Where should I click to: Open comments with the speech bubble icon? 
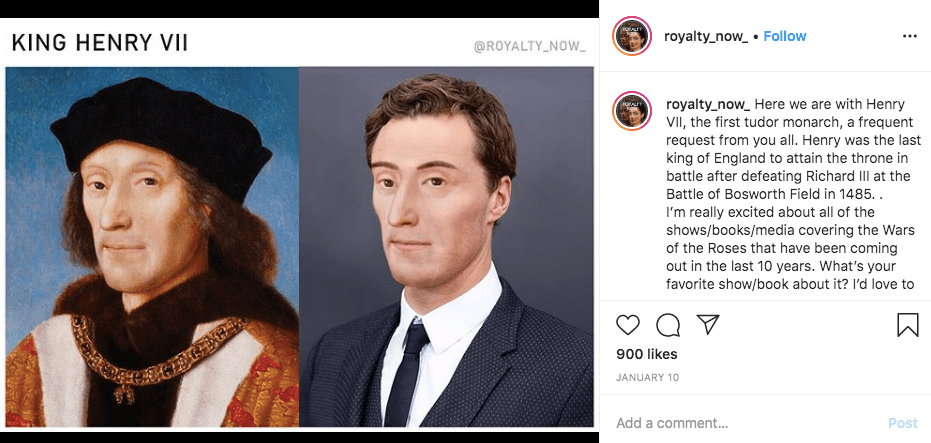pyautogui.click(x=668, y=325)
